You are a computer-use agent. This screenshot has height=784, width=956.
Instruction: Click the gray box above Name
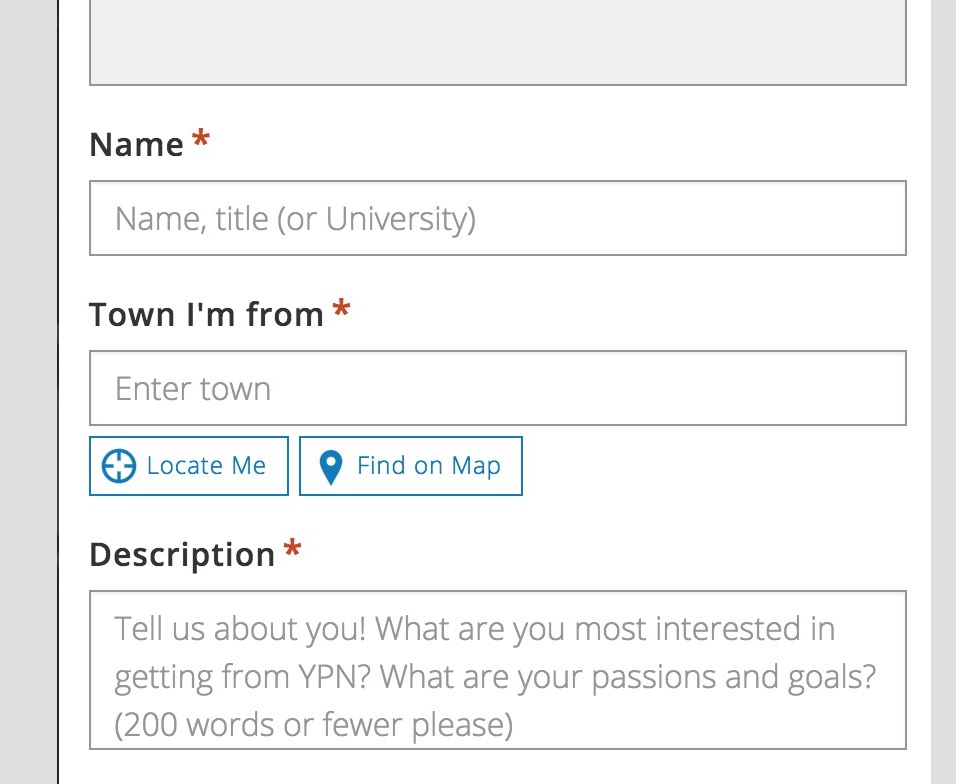[x=498, y=43]
